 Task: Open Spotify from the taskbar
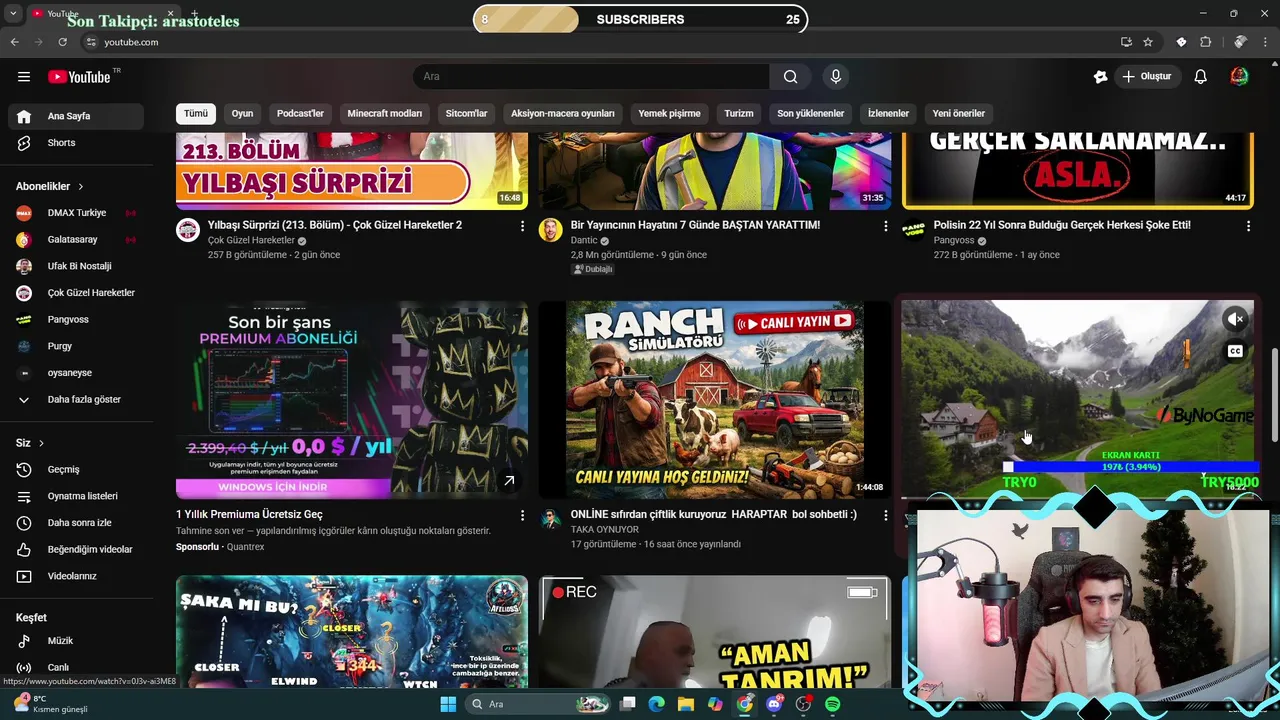click(x=833, y=704)
